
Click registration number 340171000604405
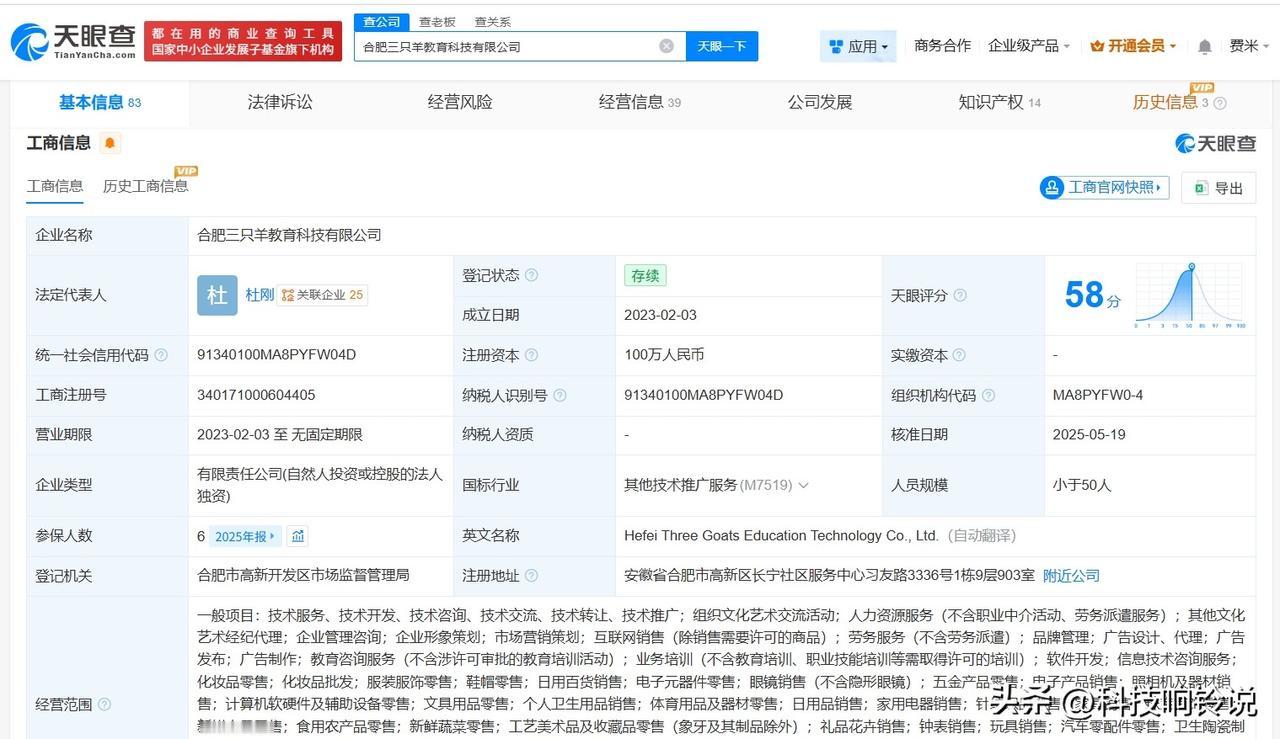coord(256,395)
